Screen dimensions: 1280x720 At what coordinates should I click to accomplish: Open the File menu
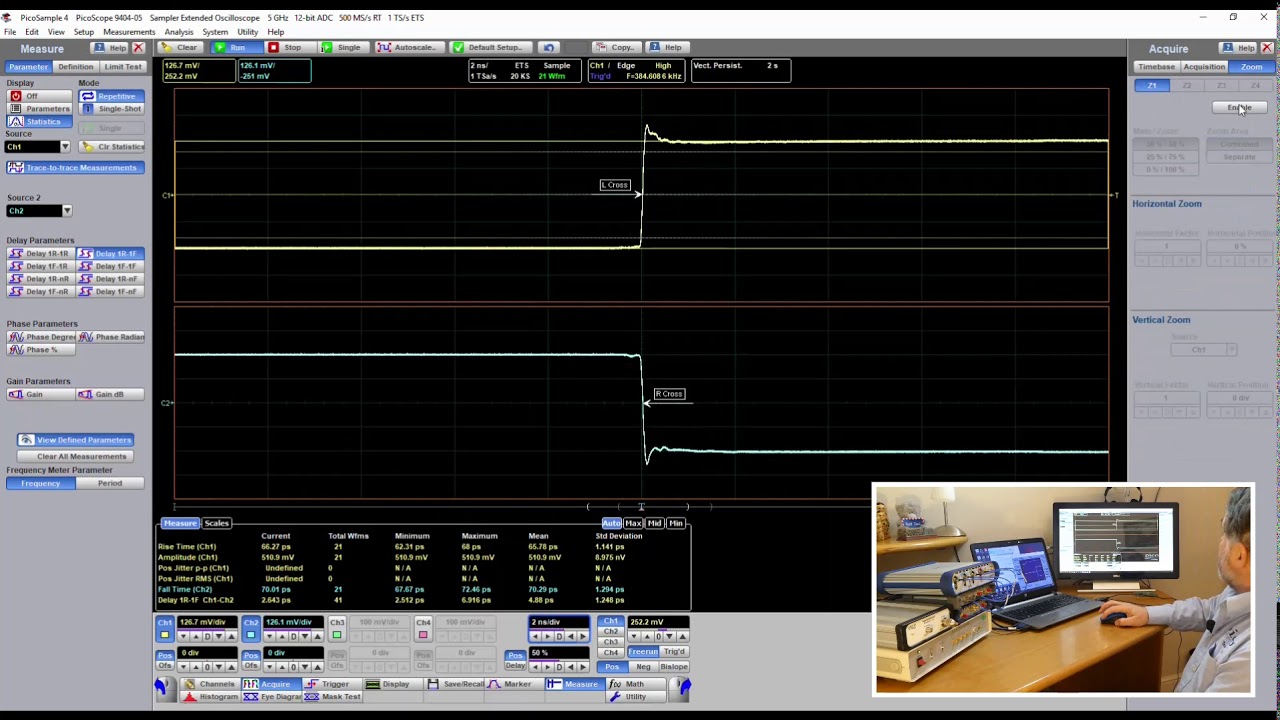click(x=10, y=32)
